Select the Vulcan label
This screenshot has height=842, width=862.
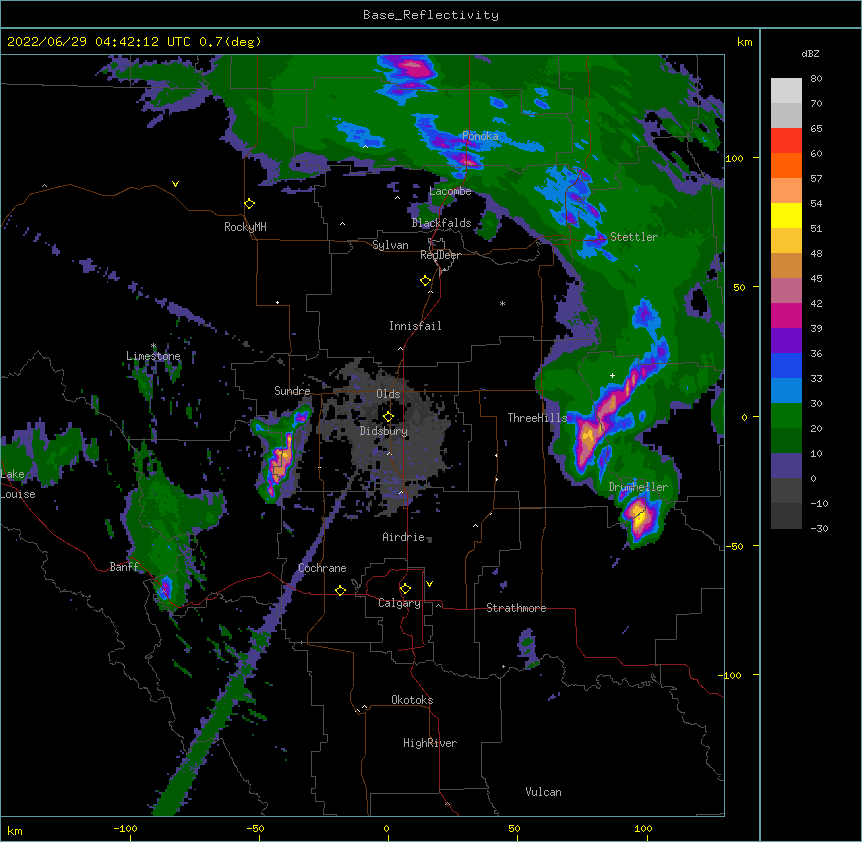pos(543,792)
